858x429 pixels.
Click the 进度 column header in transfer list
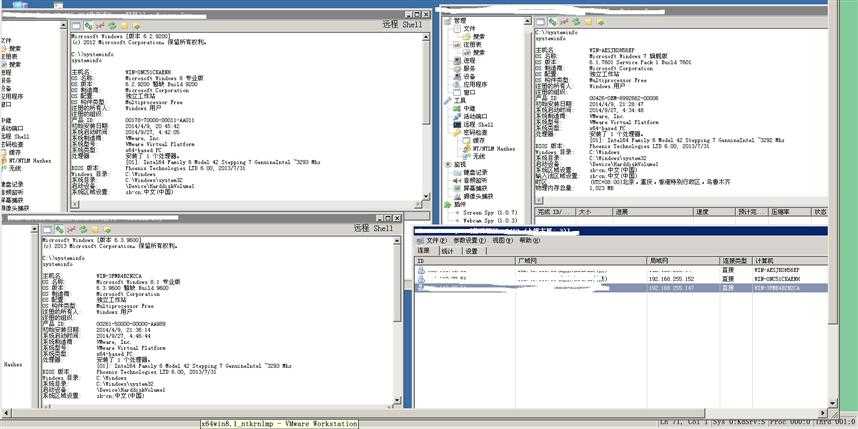click(652, 212)
